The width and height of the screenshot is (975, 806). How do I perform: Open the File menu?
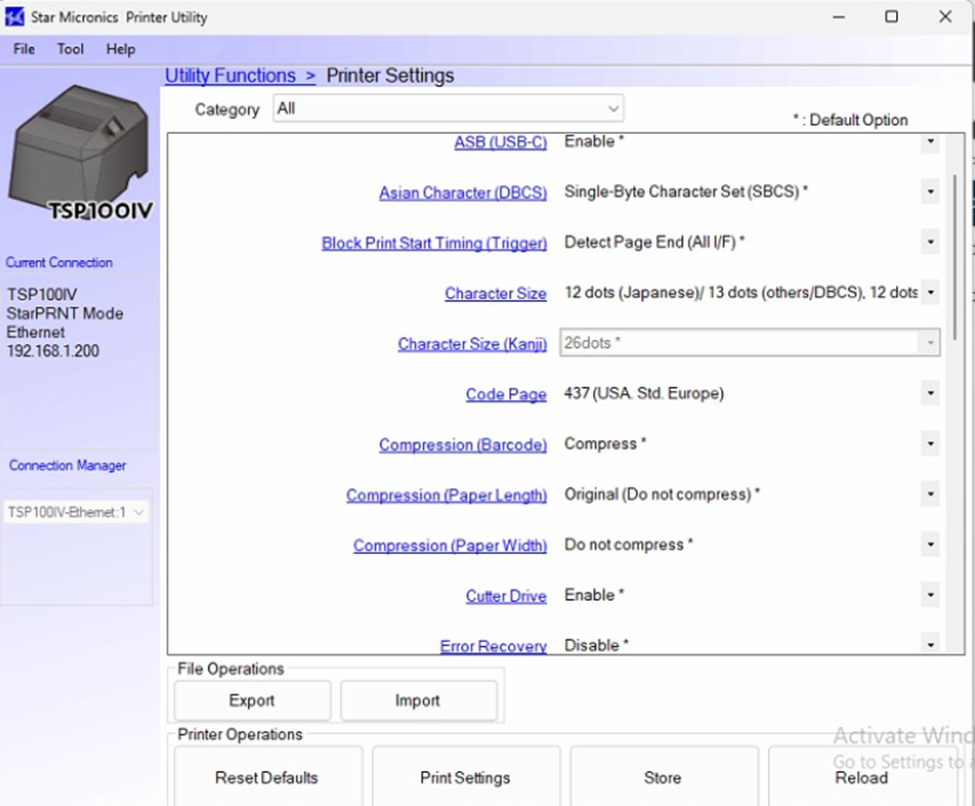[x=24, y=49]
